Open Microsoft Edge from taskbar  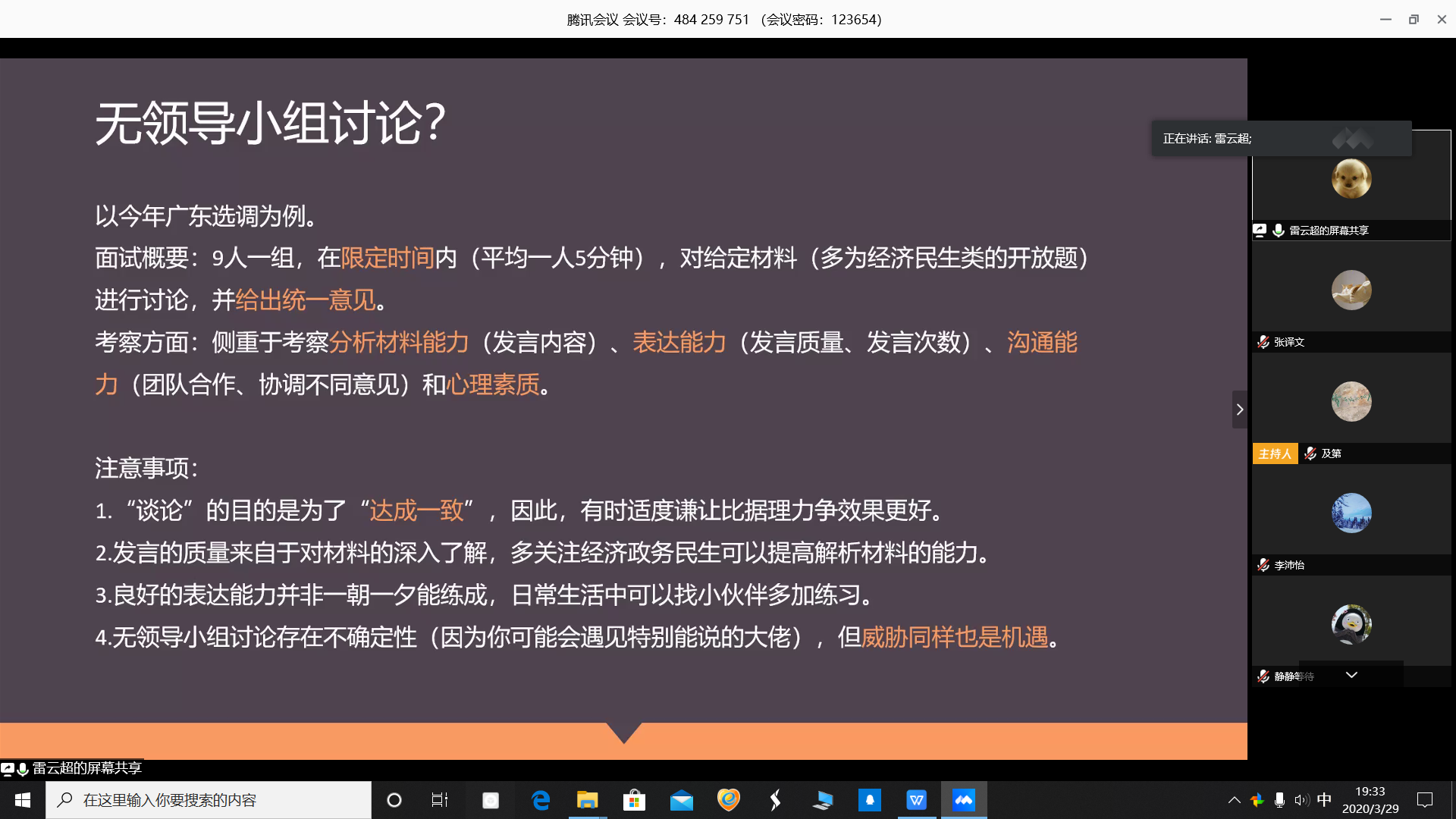[541, 800]
